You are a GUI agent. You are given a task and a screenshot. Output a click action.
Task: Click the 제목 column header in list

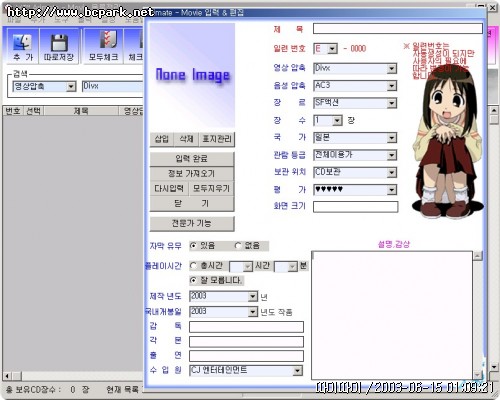pos(81,111)
